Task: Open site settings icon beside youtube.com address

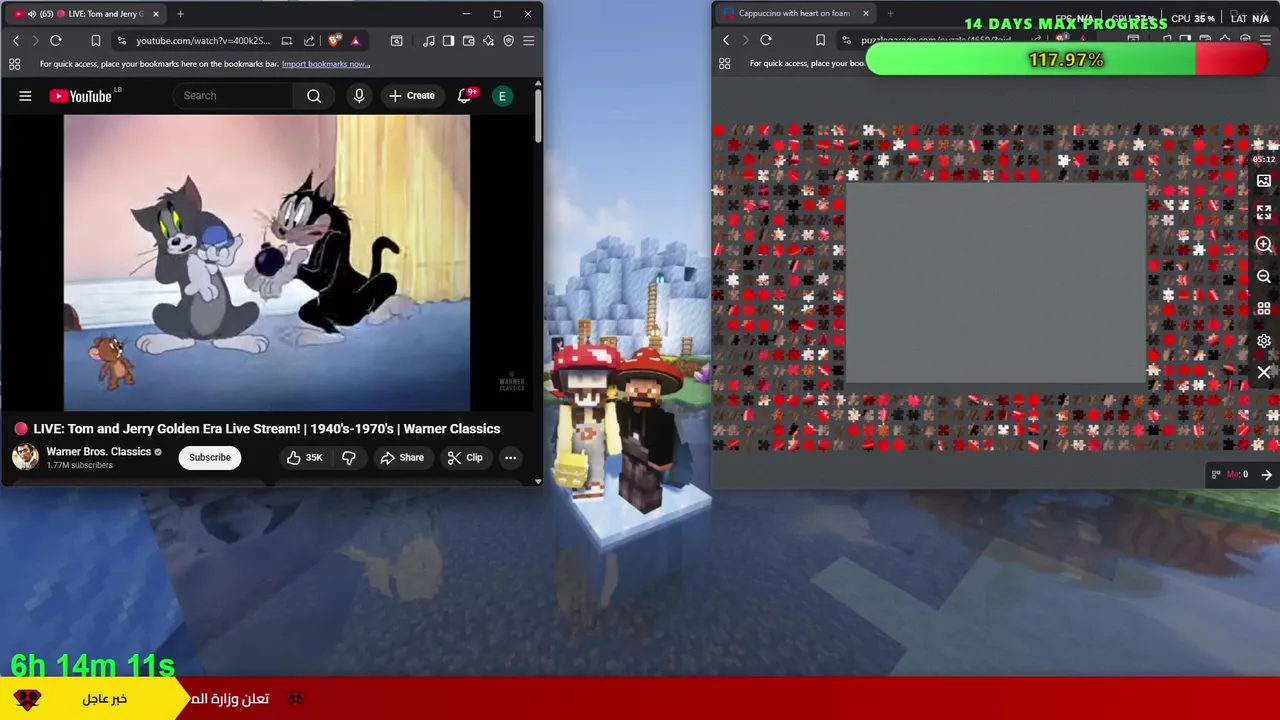Action: [x=121, y=41]
